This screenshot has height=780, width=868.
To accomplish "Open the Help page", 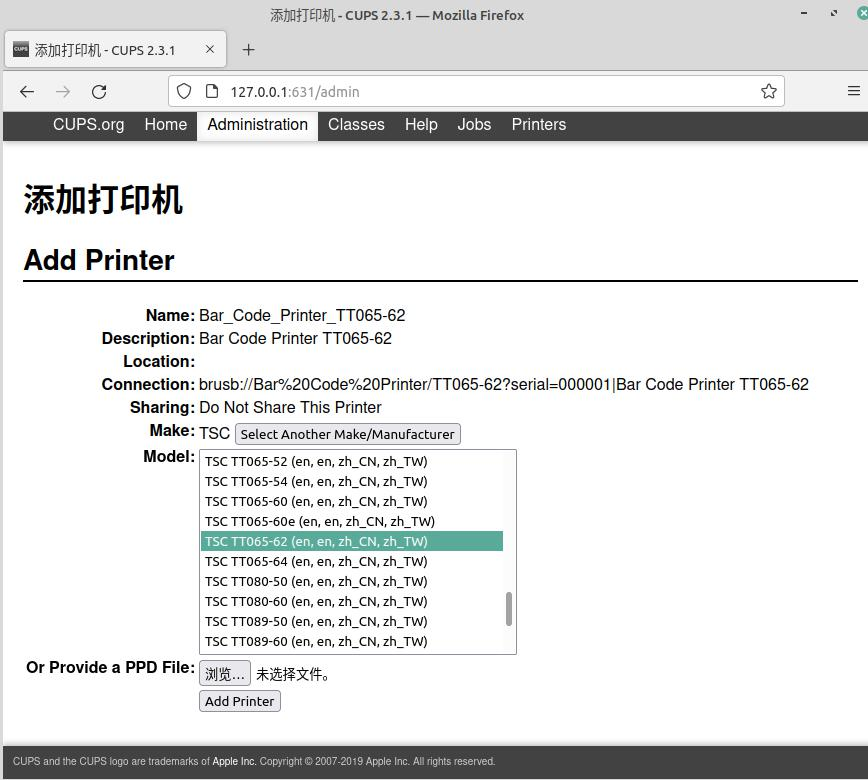I will point(421,125).
